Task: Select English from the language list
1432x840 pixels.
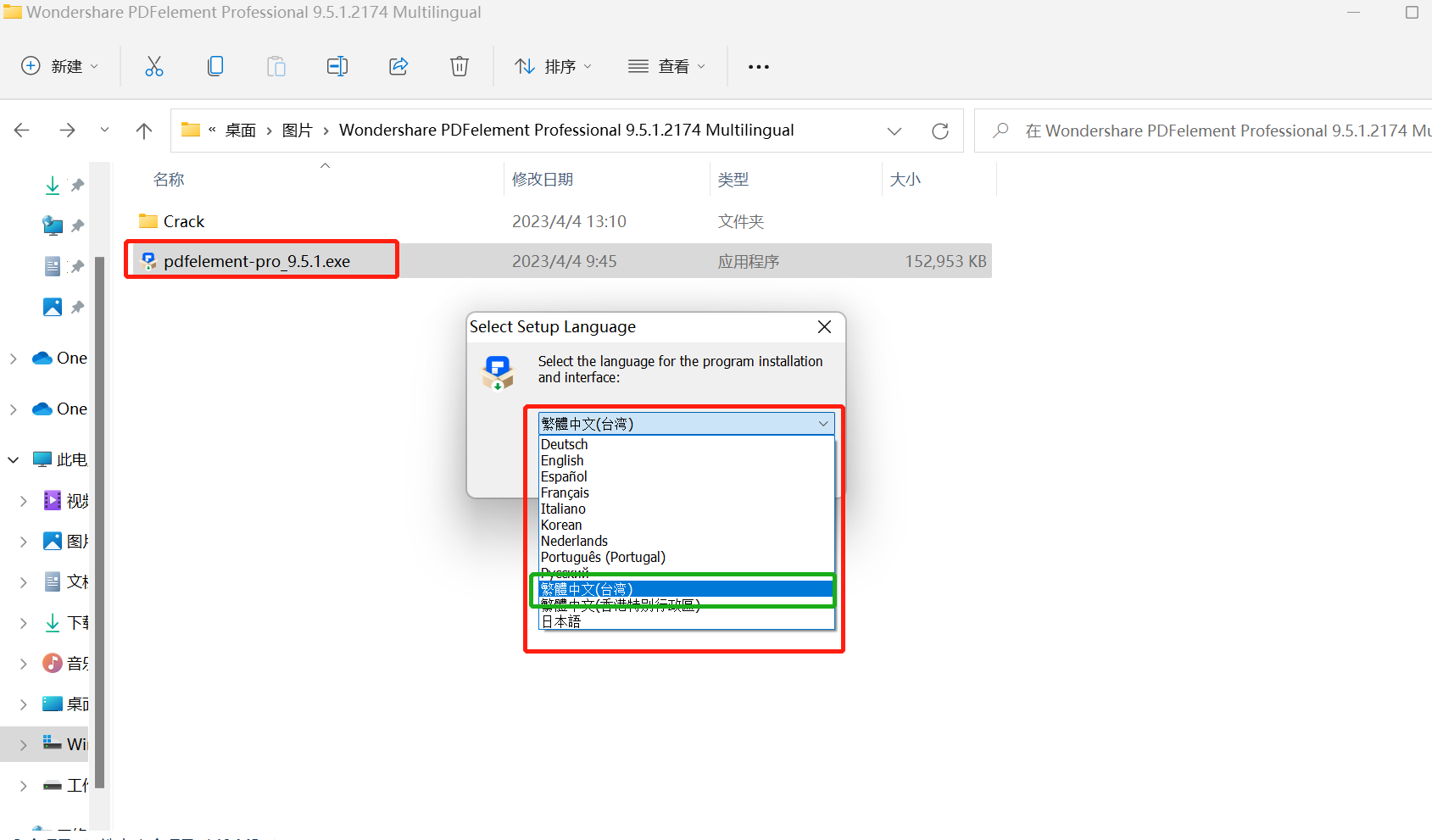Action: click(562, 460)
